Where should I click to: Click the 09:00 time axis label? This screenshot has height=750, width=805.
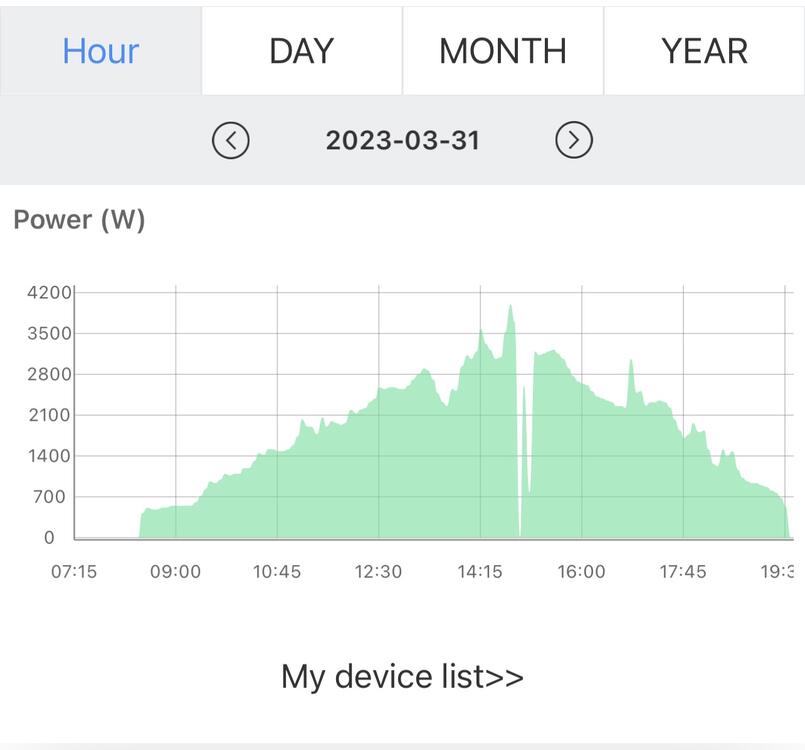pos(175,572)
